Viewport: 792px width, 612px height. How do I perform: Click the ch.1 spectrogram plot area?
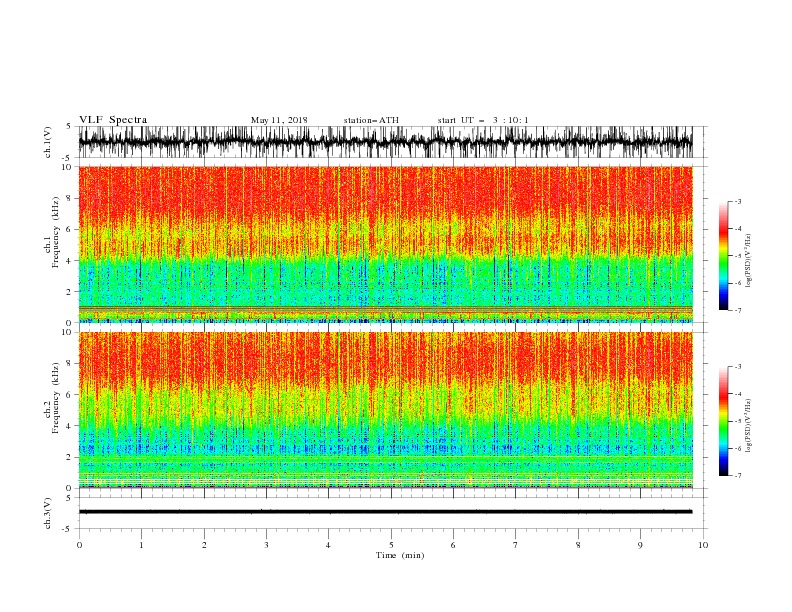point(385,244)
